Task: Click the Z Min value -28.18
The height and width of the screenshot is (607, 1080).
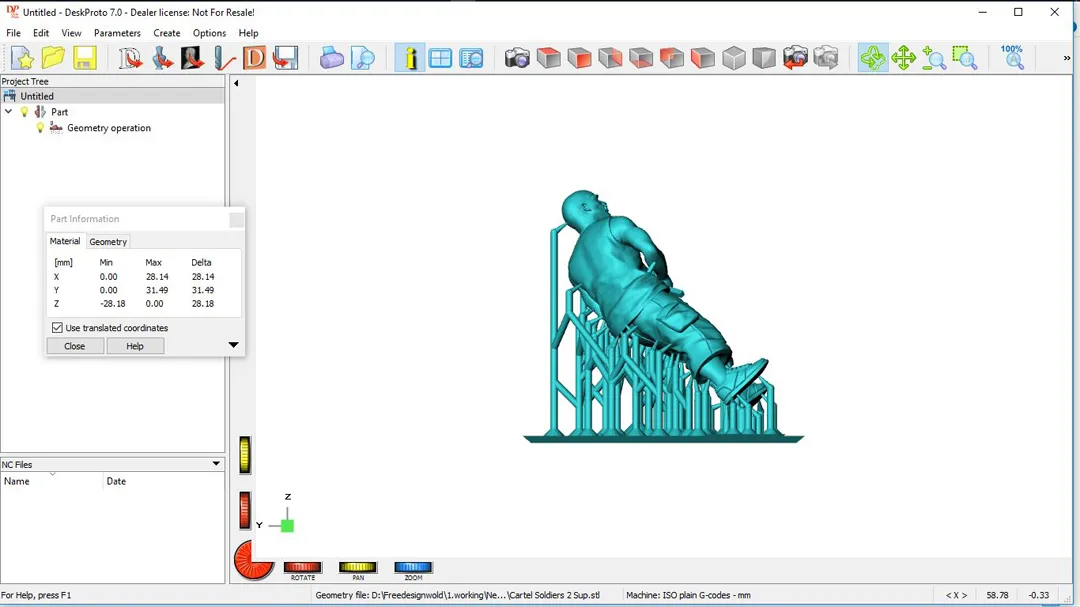Action: click(112, 303)
